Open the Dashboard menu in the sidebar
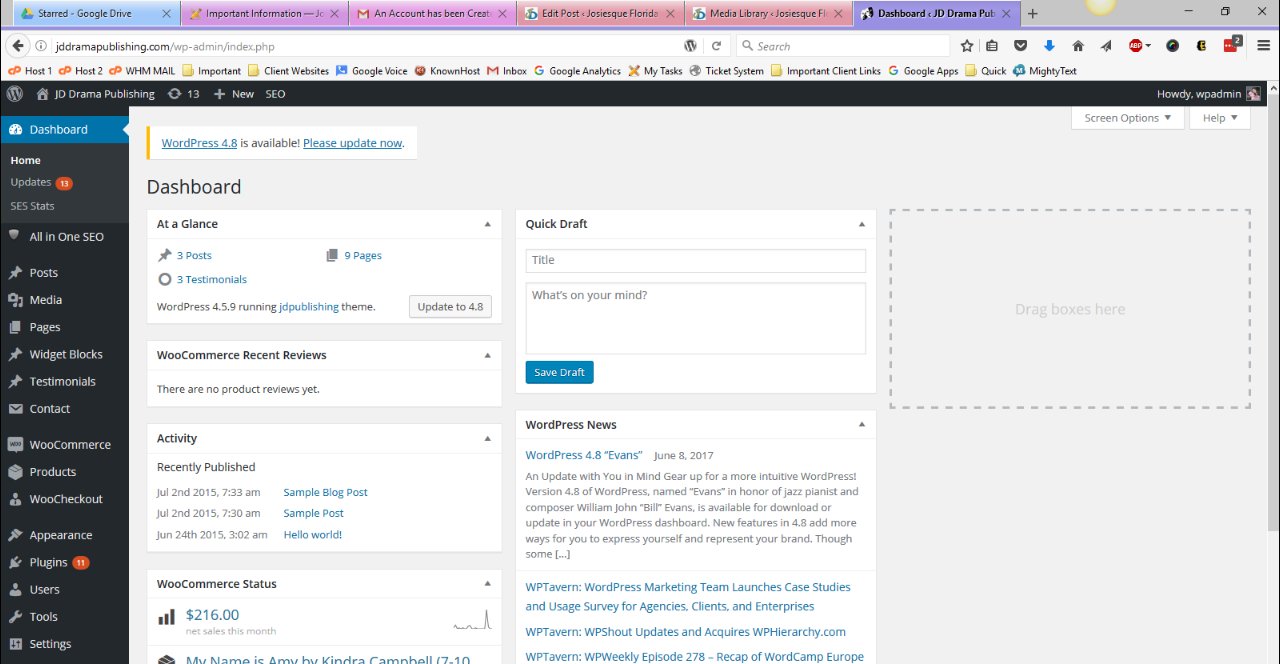 pos(64,129)
